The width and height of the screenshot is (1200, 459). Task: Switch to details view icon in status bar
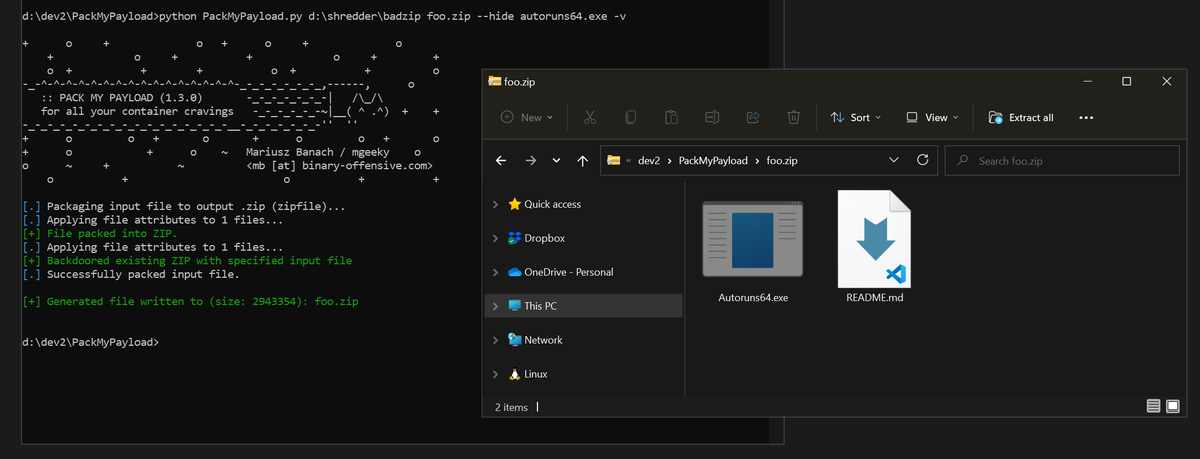(x=1153, y=406)
